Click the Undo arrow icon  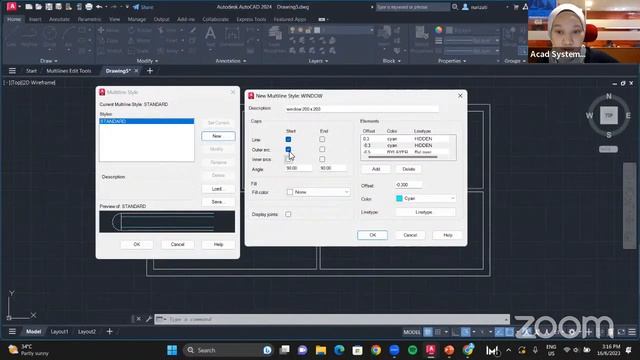(99, 7)
